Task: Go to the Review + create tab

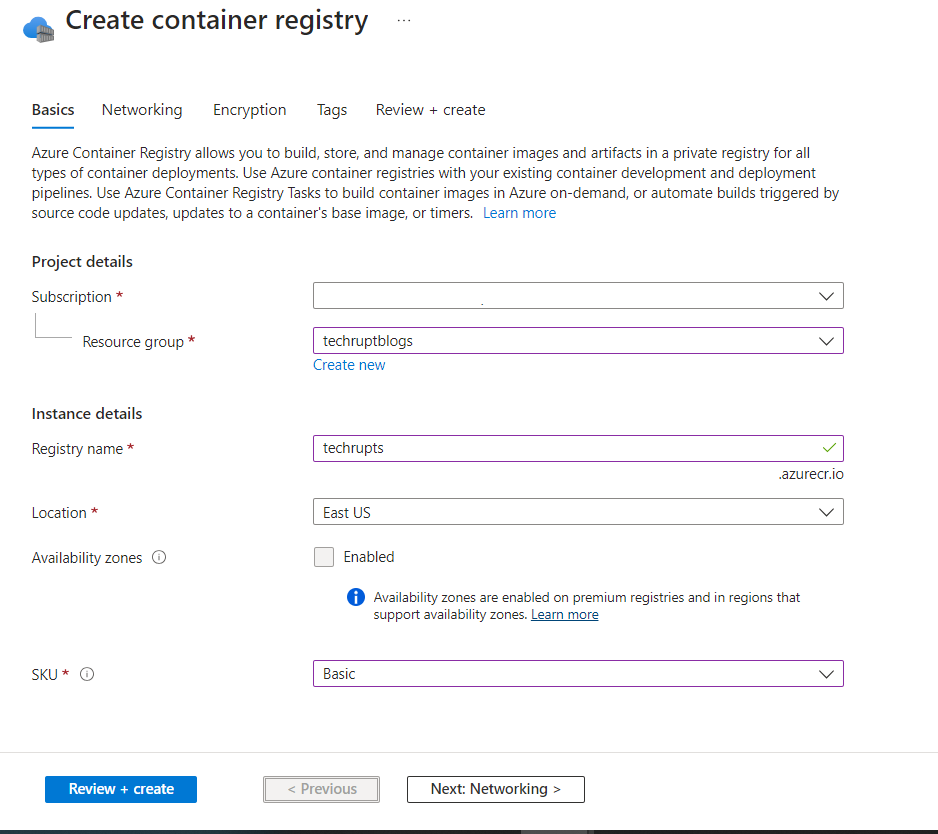Action: tap(430, 110)
